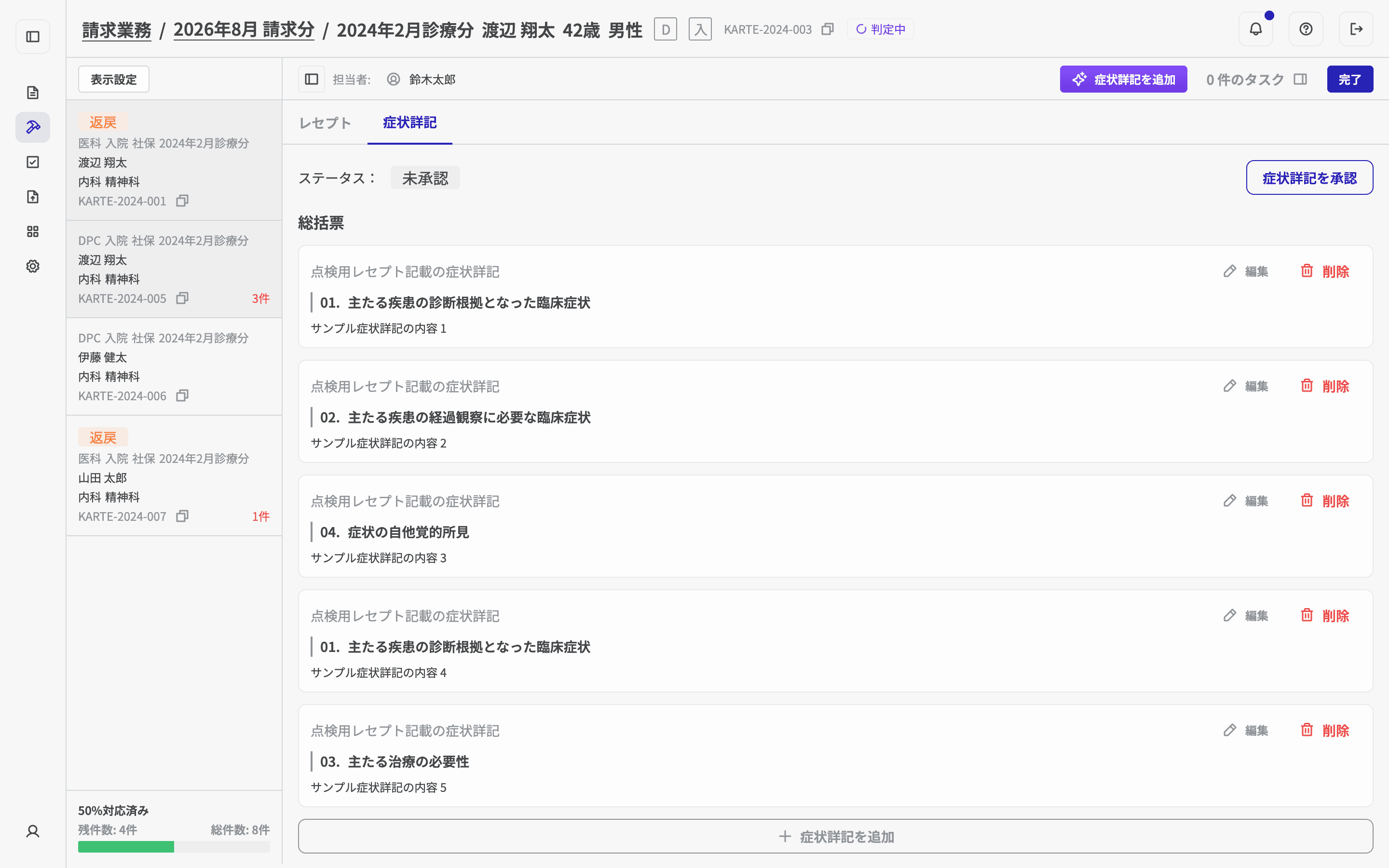Viewport: 1389px width, 868px height.
Task: Select the 症状詳記 tab
Action: click(410, 123)
